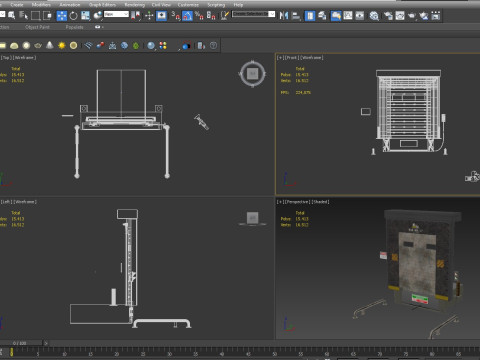Open the Reference Coordinate System dropdown
The width and height of the screenshot is (480, 360).
point(116,14)
